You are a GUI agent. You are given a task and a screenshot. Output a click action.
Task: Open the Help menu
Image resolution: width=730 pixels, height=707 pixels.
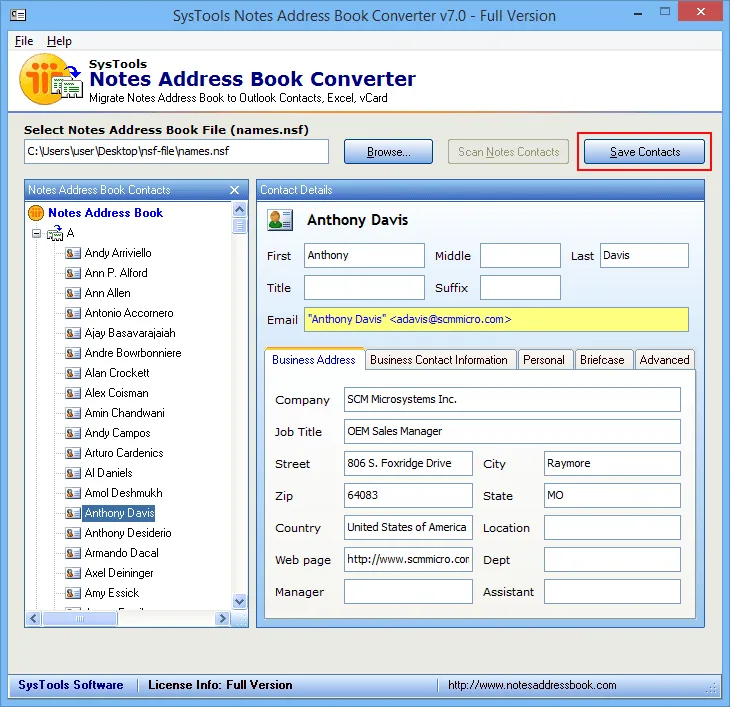59,41
